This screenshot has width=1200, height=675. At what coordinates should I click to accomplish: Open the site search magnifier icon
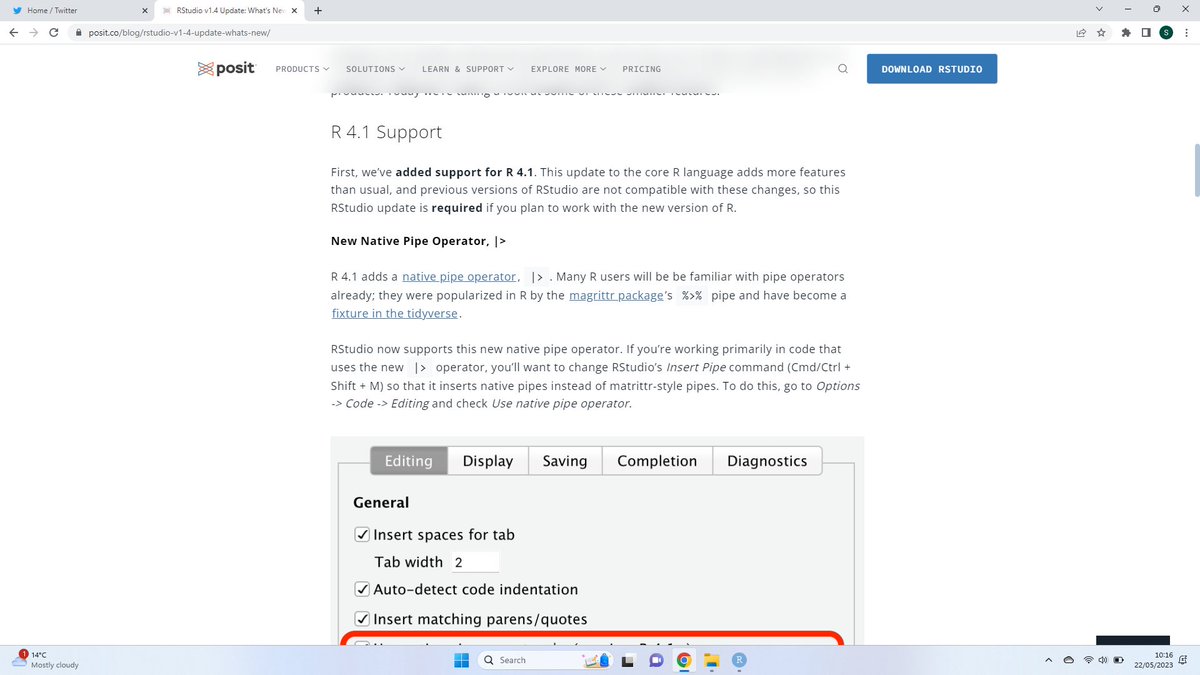point(843,69)
